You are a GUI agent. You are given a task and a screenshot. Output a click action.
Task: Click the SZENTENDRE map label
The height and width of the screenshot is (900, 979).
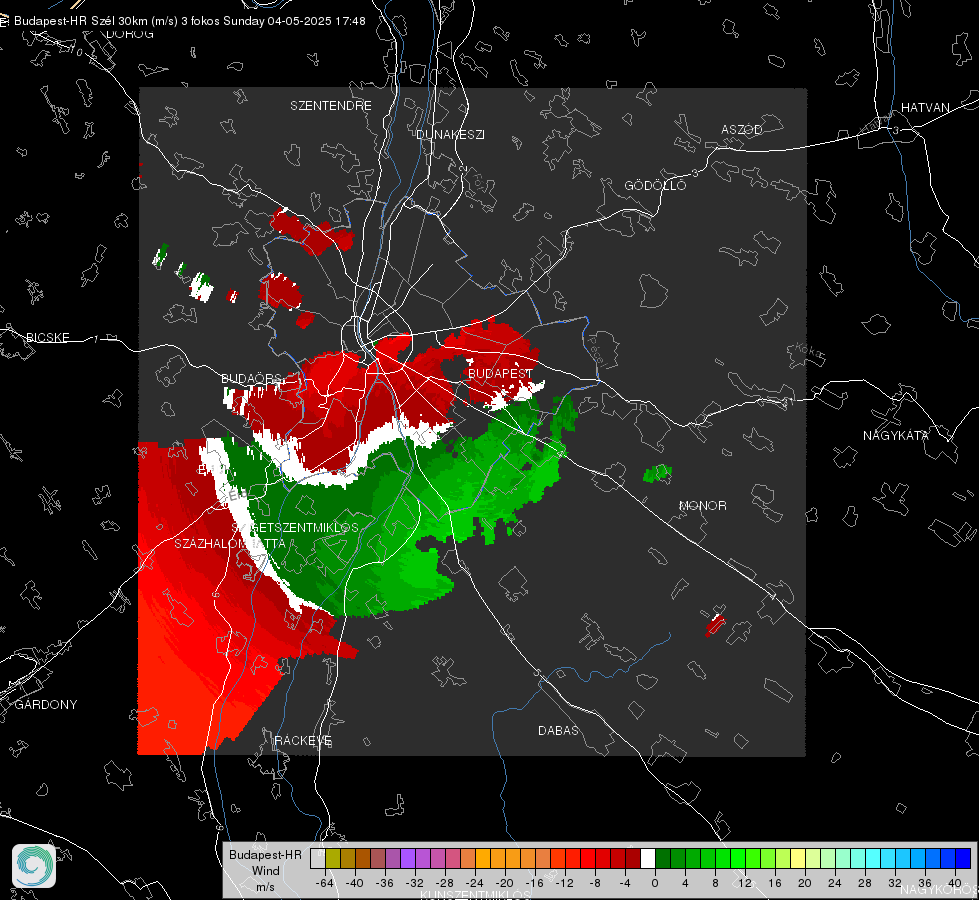331,106
